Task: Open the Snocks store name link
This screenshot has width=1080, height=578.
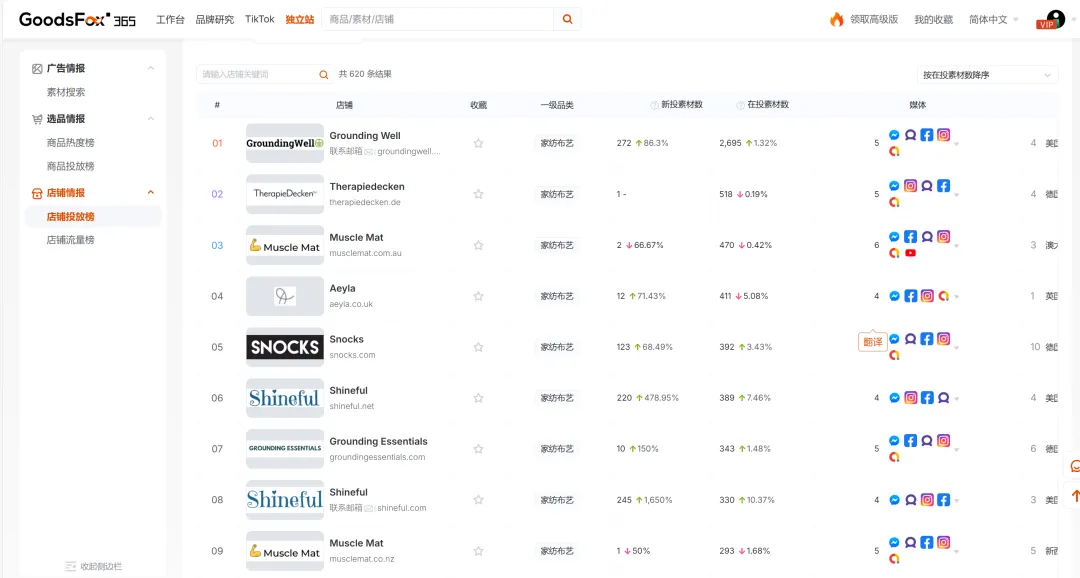Action: click(346, 339)
